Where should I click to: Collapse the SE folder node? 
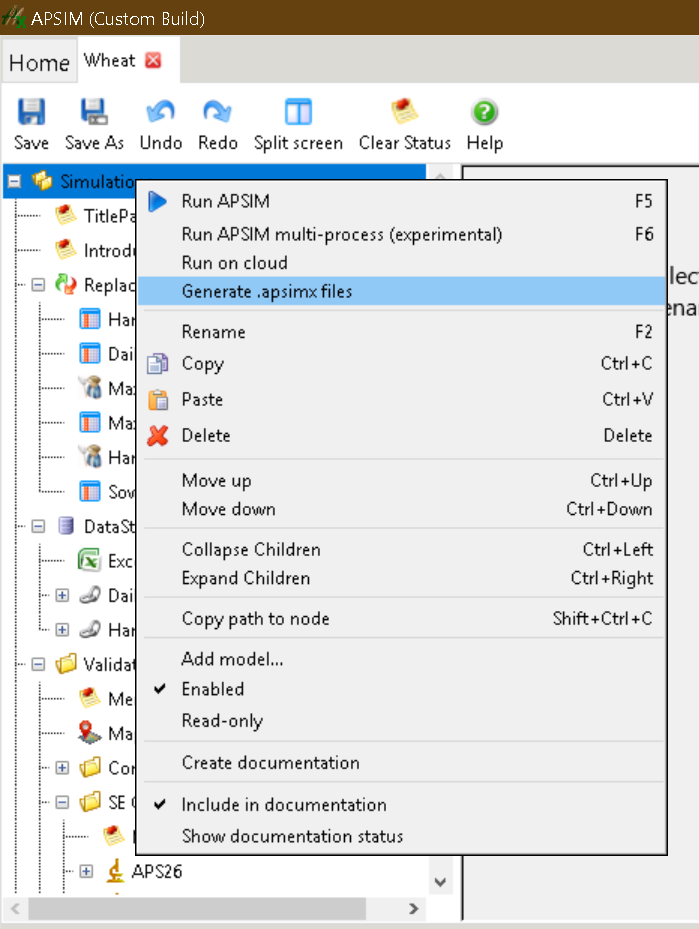tap(62, 802)
